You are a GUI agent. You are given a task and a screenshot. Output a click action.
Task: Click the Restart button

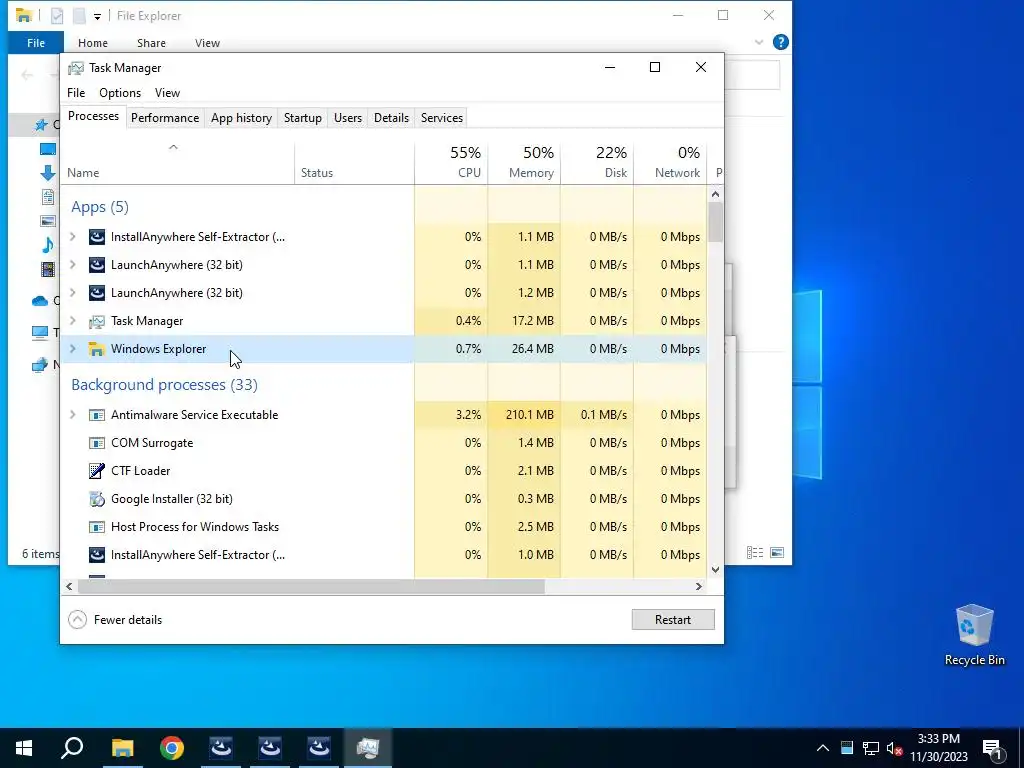tap(673, 620)
